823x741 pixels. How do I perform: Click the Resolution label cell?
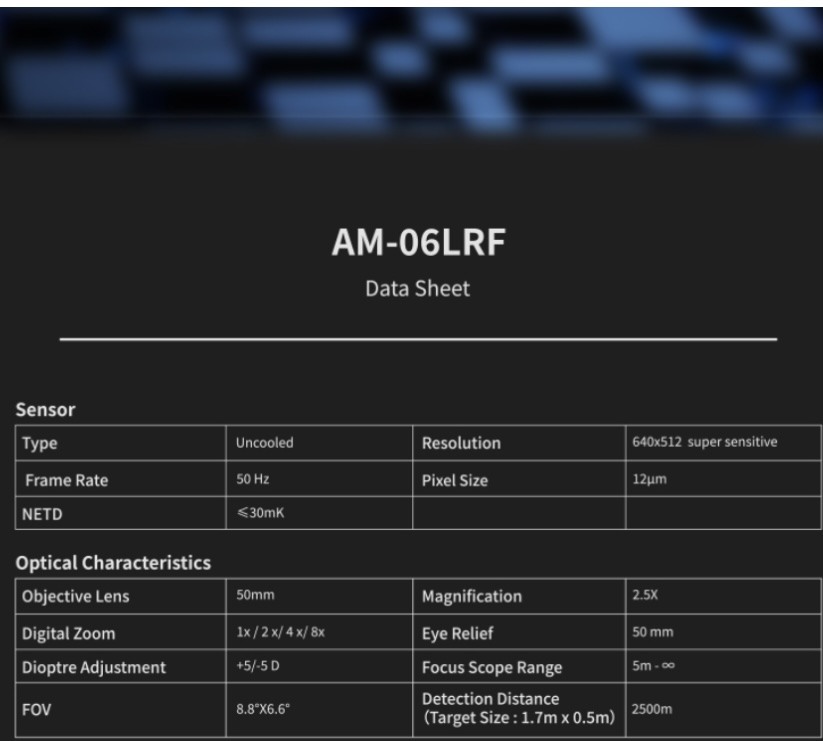coord(461,443)
